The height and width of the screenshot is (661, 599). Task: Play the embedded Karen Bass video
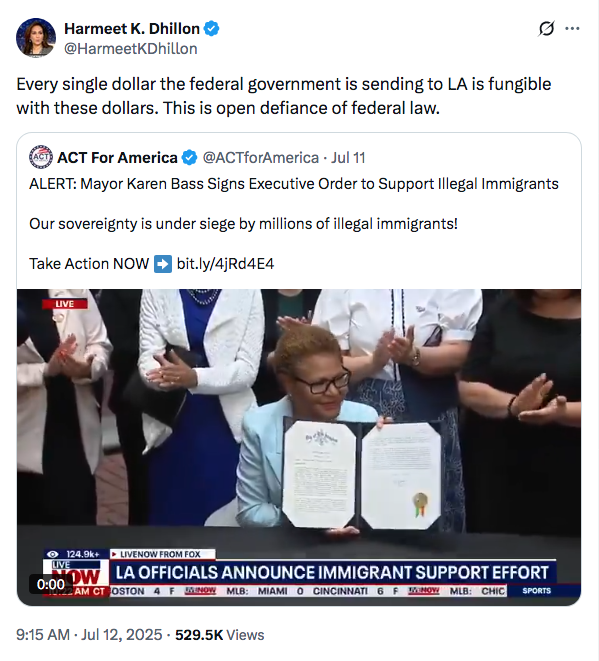coord(299,447)
